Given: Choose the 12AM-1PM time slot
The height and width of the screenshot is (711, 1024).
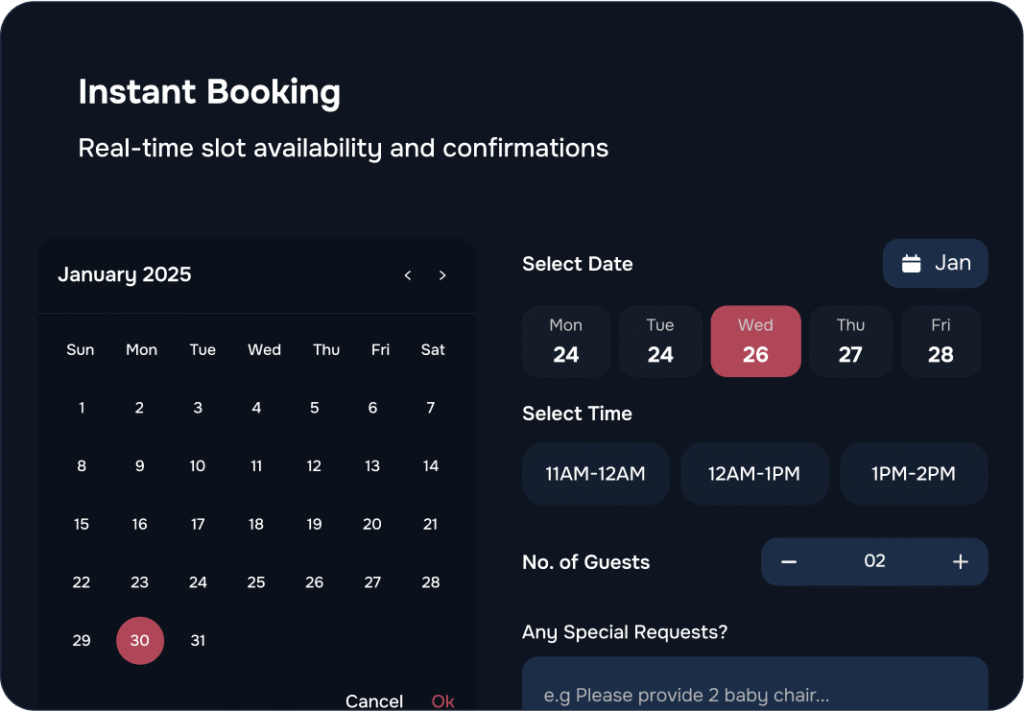Looking at the screenshot, I should 754,474.
